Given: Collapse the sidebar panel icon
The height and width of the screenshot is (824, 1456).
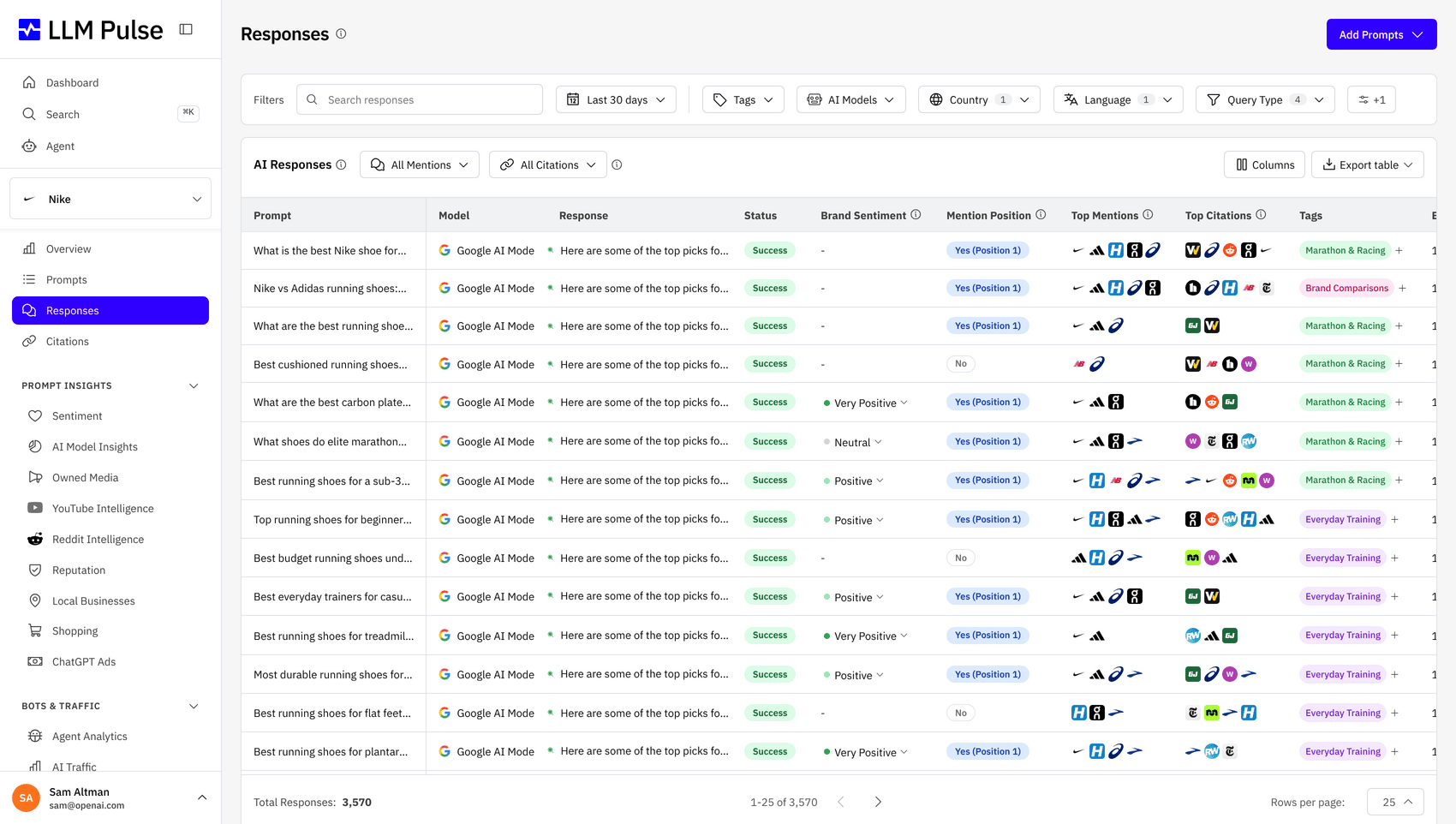Looking at the screenshot, I should (x=186, y=29).
